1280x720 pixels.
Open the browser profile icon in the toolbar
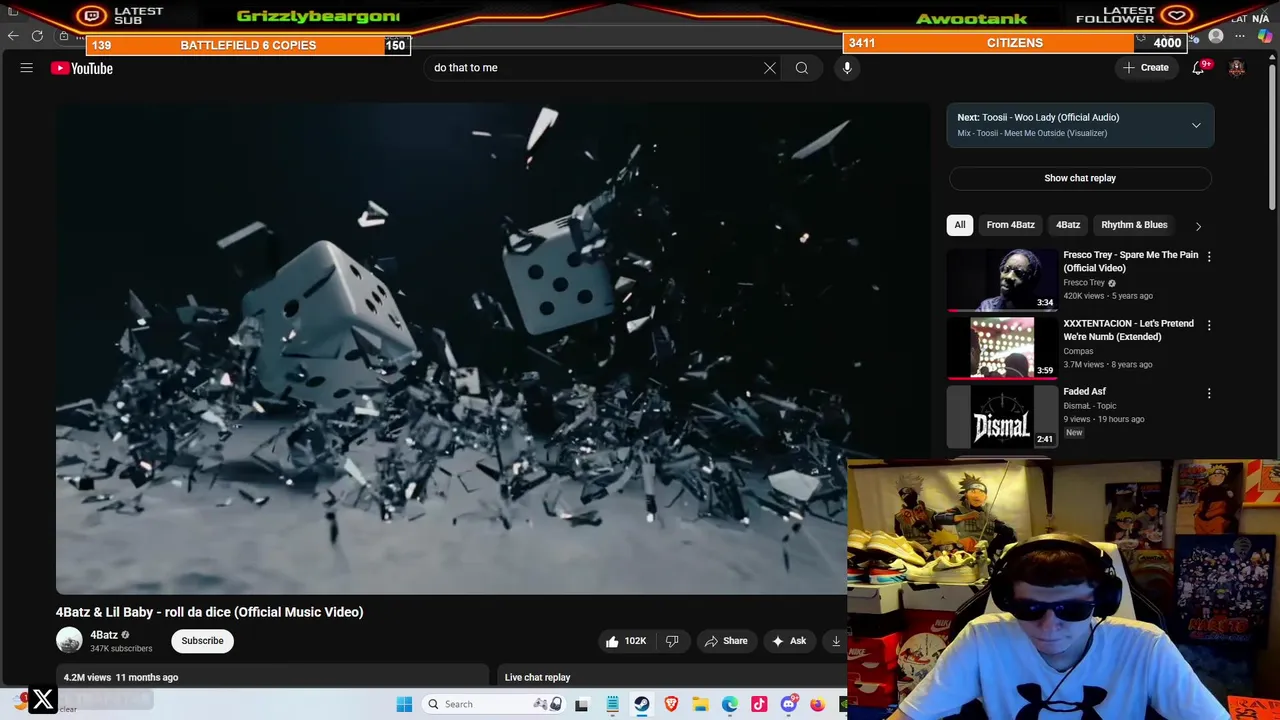(x=1216, y=37)
